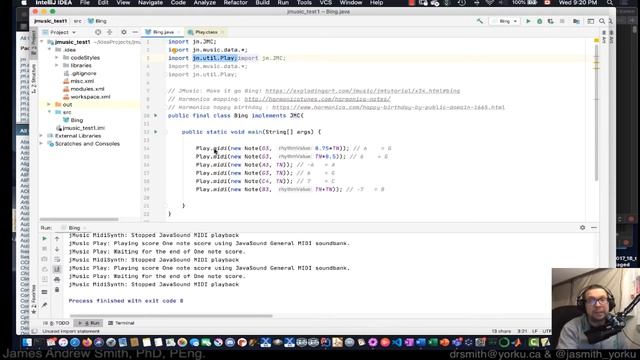Open the Navigate menu
This screenshot has height=360, width=640.
(150, 3)
